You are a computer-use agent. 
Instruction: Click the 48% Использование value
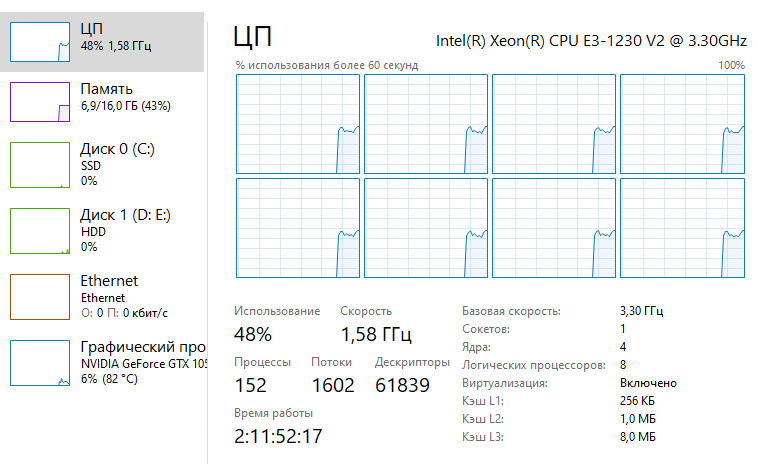pyautogui.click(x=253, y=334)
